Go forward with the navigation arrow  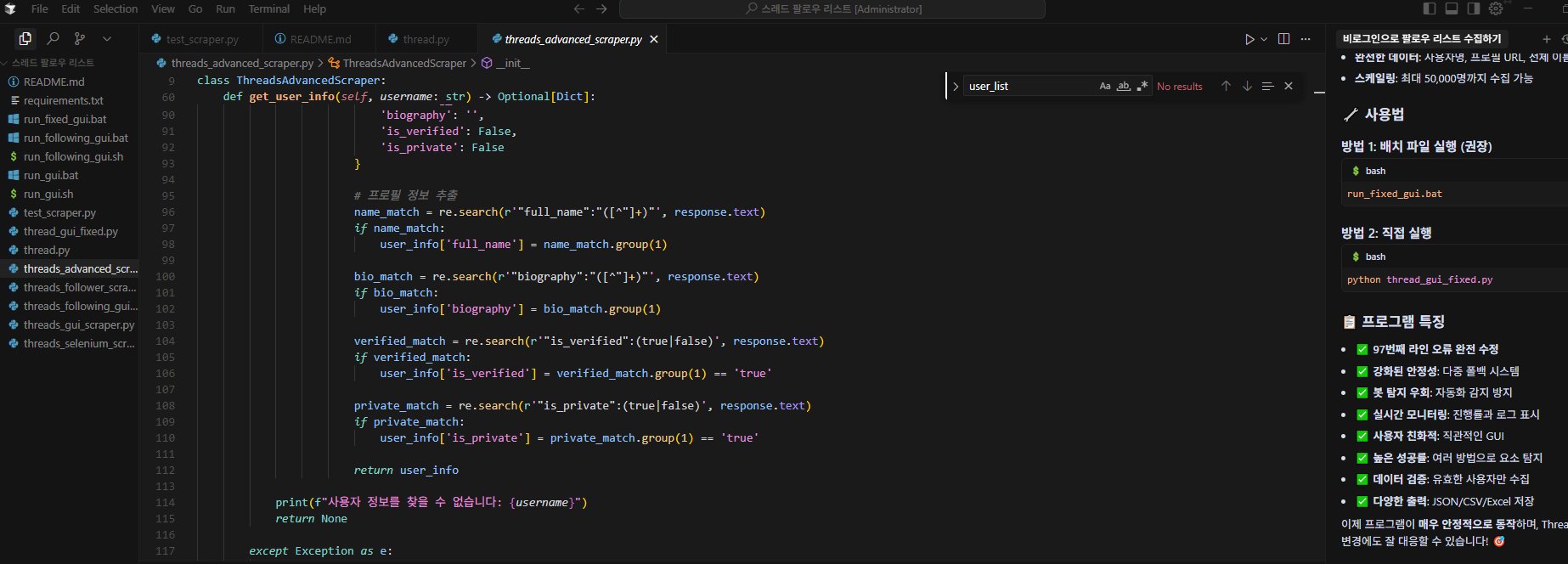tap(601, 8)
